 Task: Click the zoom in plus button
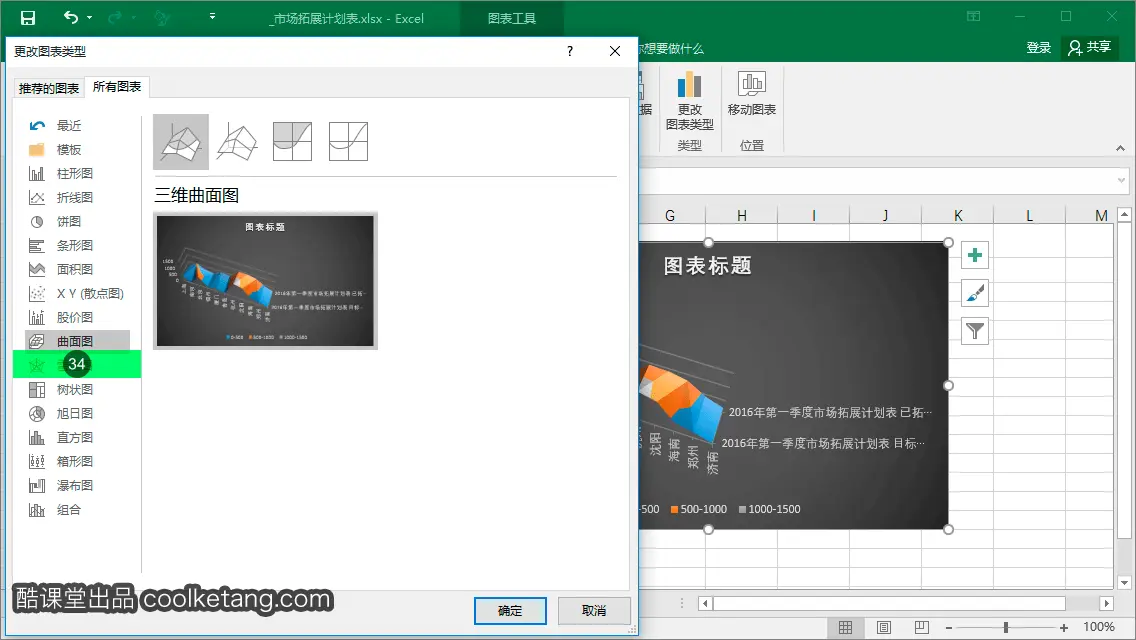click(1064, 628)
